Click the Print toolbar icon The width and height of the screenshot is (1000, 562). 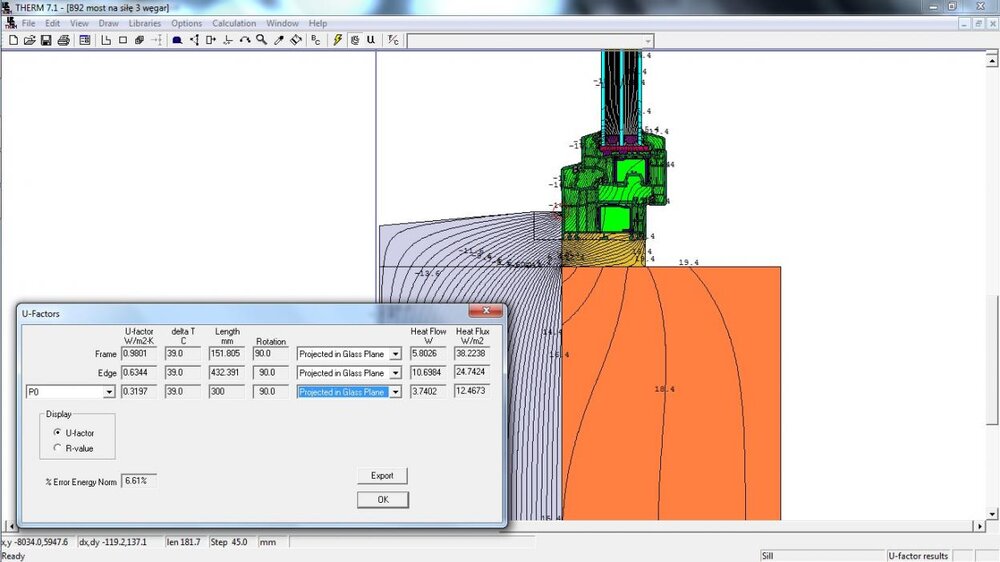63,40
